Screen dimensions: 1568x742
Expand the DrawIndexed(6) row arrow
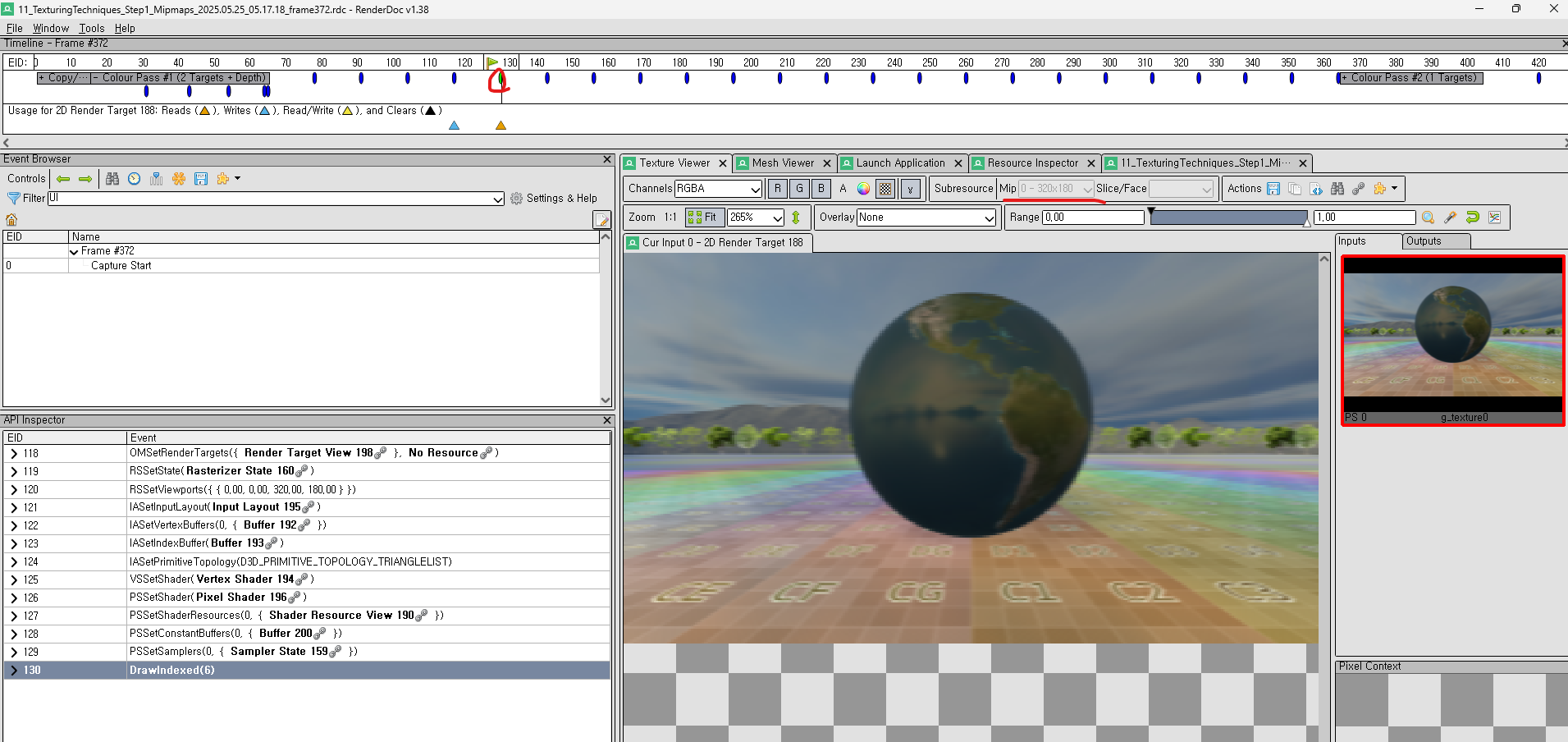[14, 670]
